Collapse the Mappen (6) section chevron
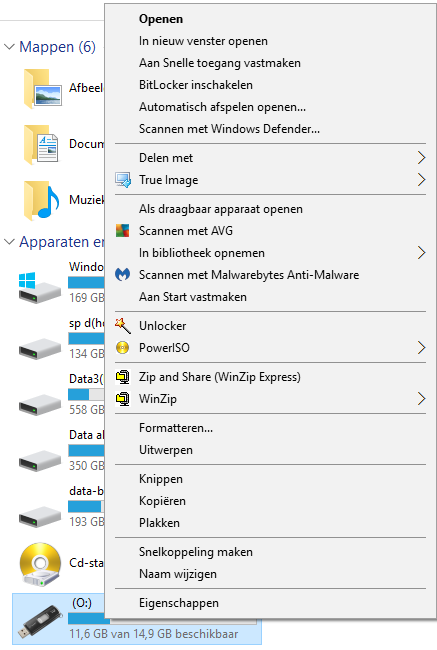 (x=9, y=46)
